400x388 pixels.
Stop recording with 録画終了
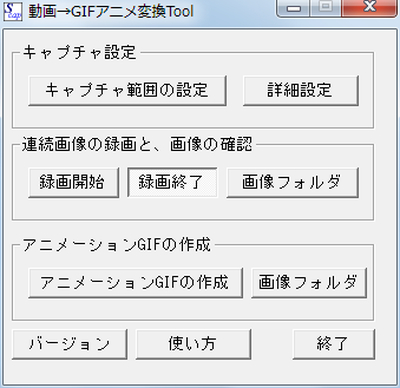point(172,183)
